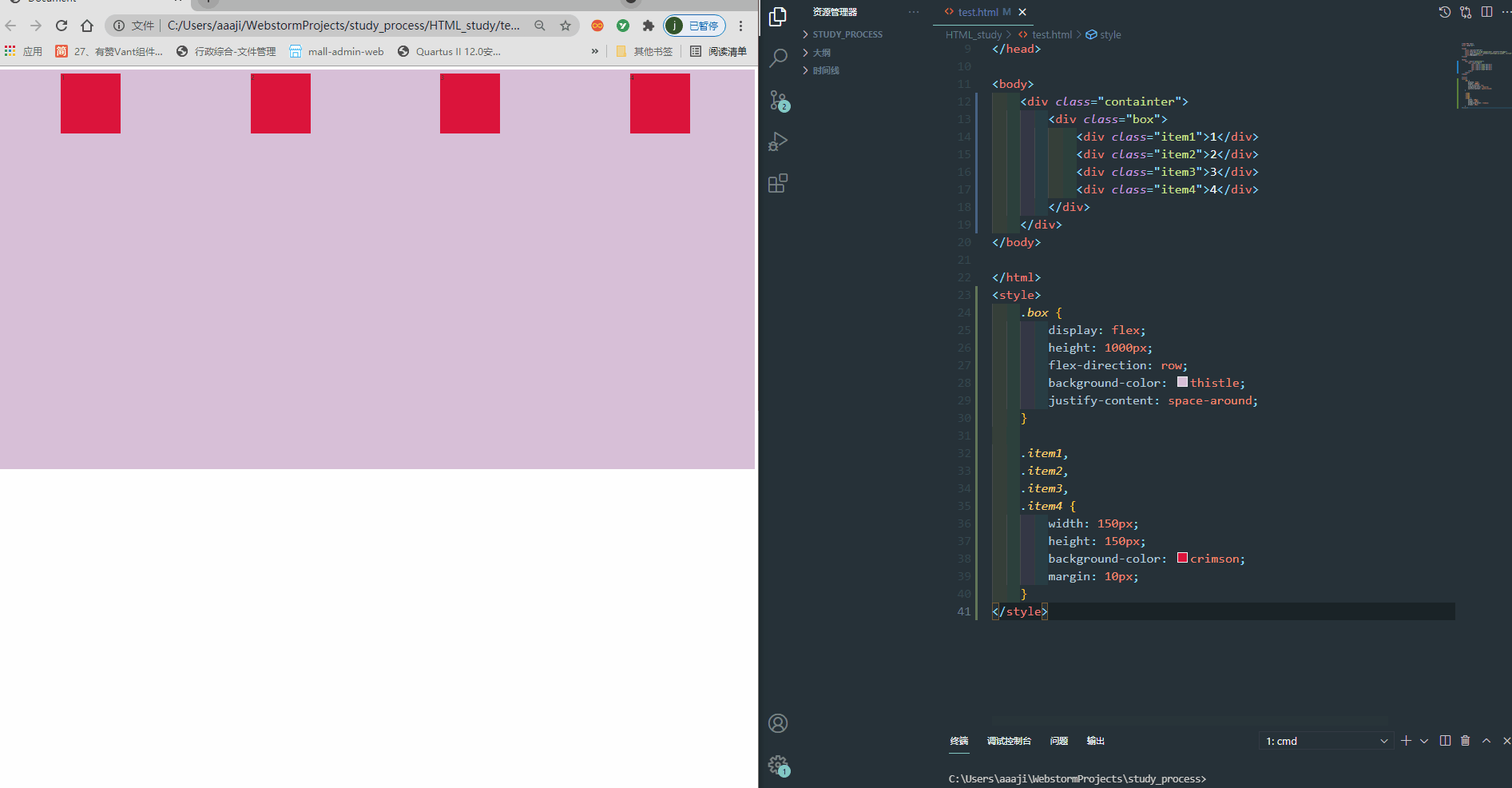Open the 阅读清单 reading list
Image resolution: width=1512 pixels, height=788 pixels.
tap(718, 51)
